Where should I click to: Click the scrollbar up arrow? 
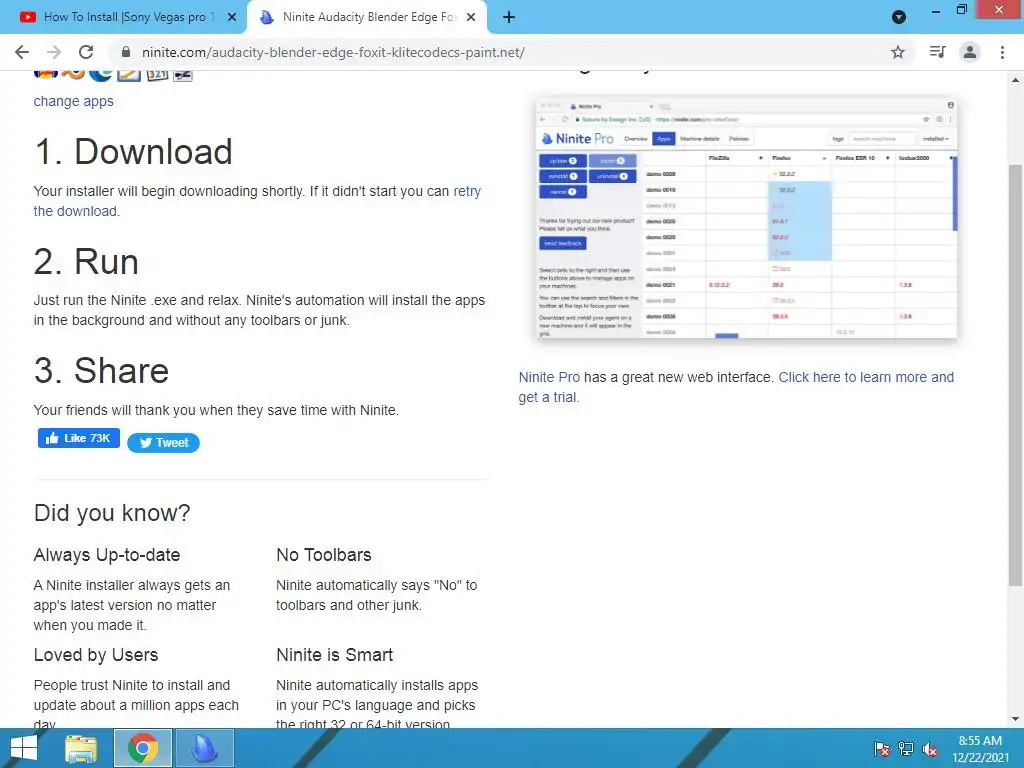coord(1015,80)
